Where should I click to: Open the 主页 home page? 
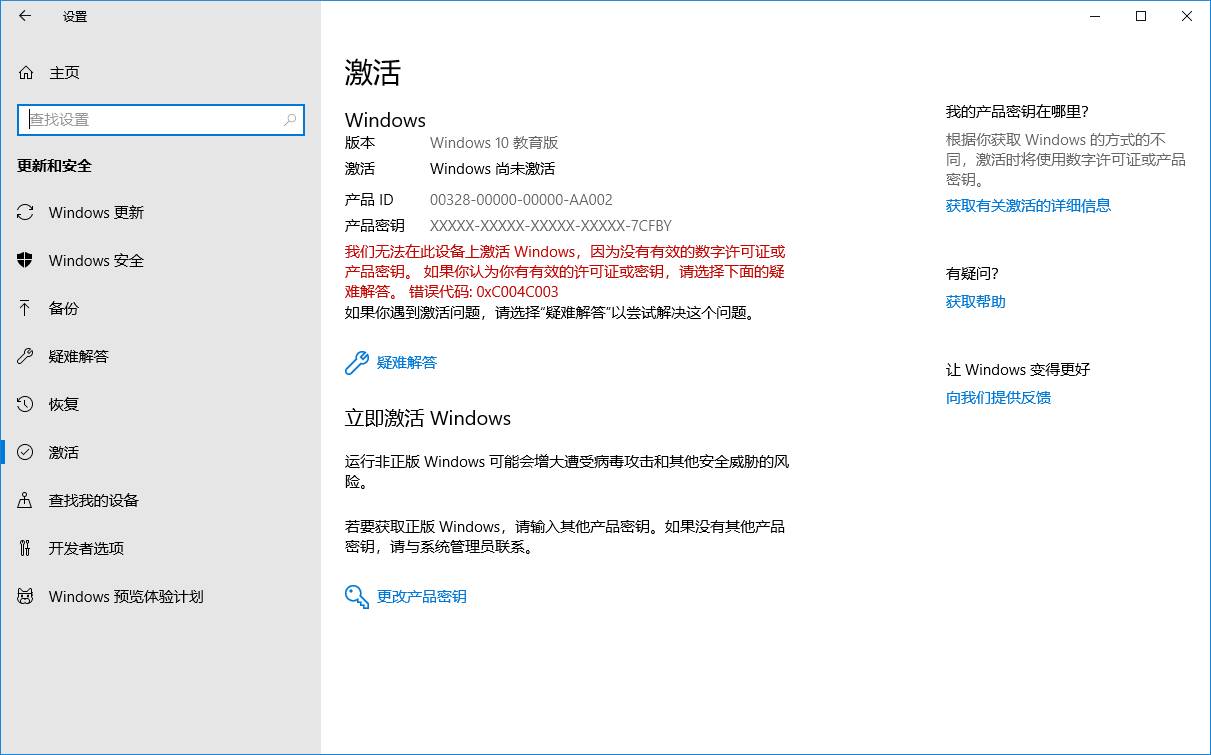click(x=160, y=73)
